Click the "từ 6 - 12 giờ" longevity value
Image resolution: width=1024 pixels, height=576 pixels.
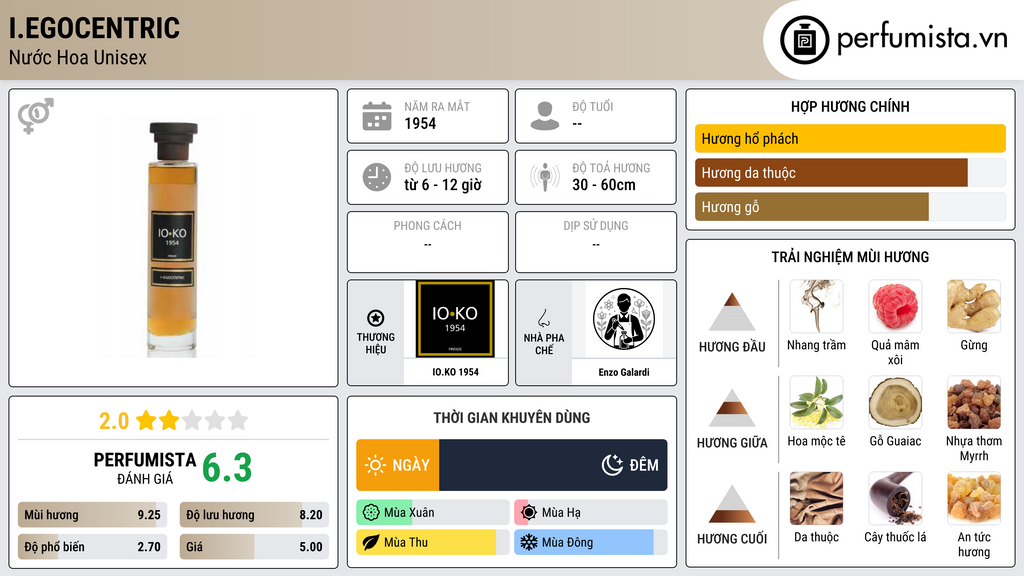(x=442, y=185)
